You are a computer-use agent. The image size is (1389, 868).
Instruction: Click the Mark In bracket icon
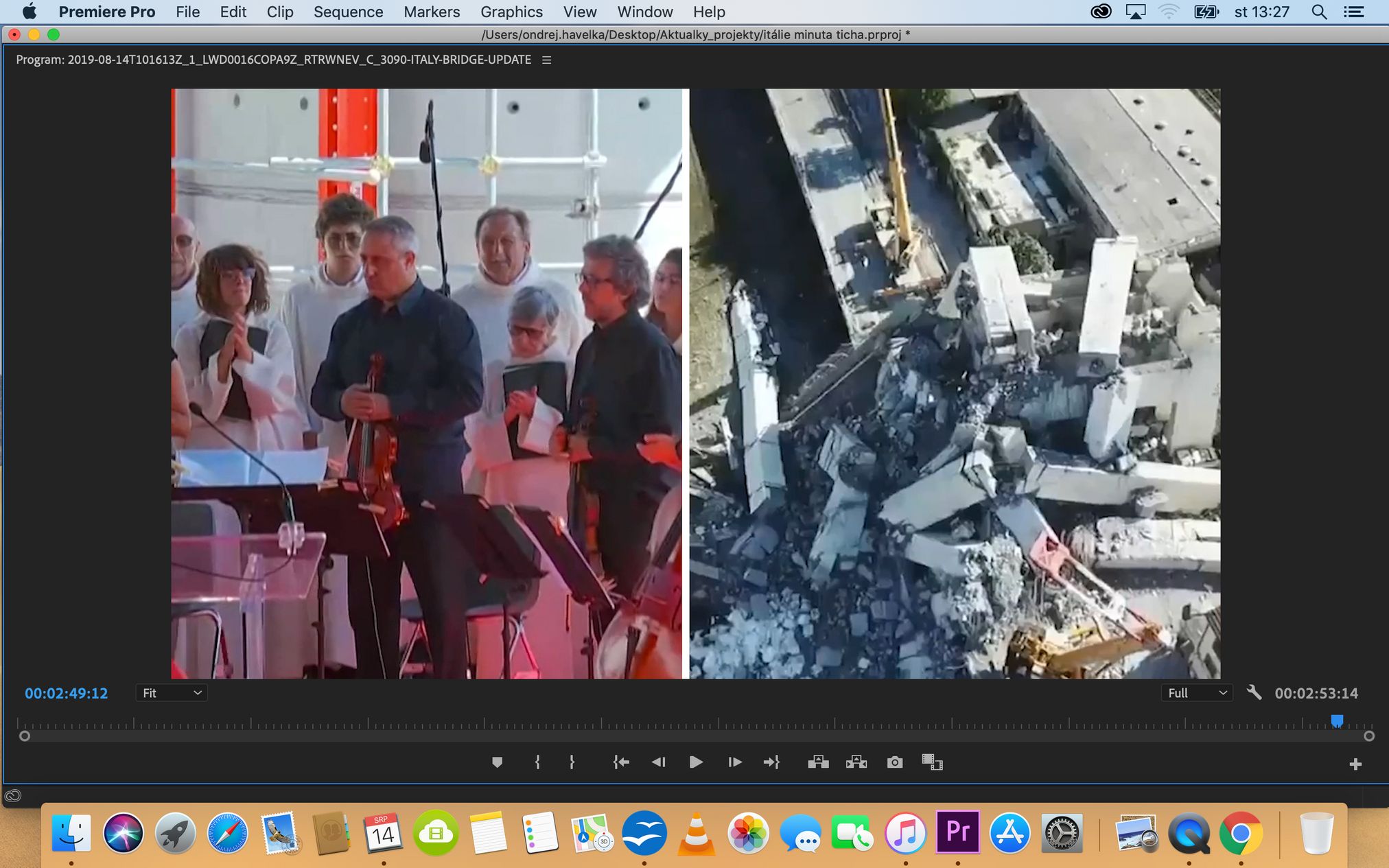click(537, 762)
